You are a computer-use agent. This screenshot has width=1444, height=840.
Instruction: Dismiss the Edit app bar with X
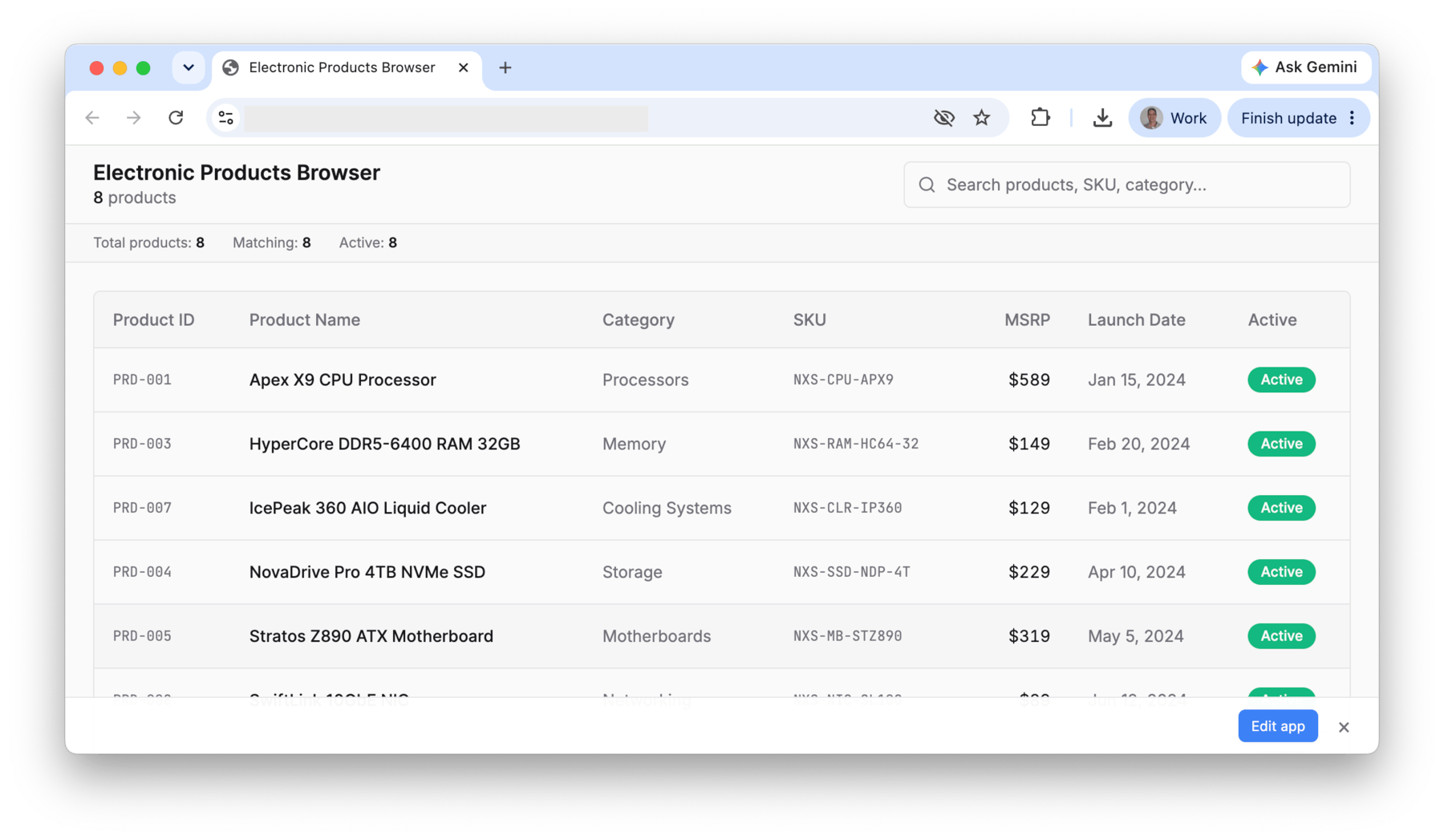(x=1344, y=727)
